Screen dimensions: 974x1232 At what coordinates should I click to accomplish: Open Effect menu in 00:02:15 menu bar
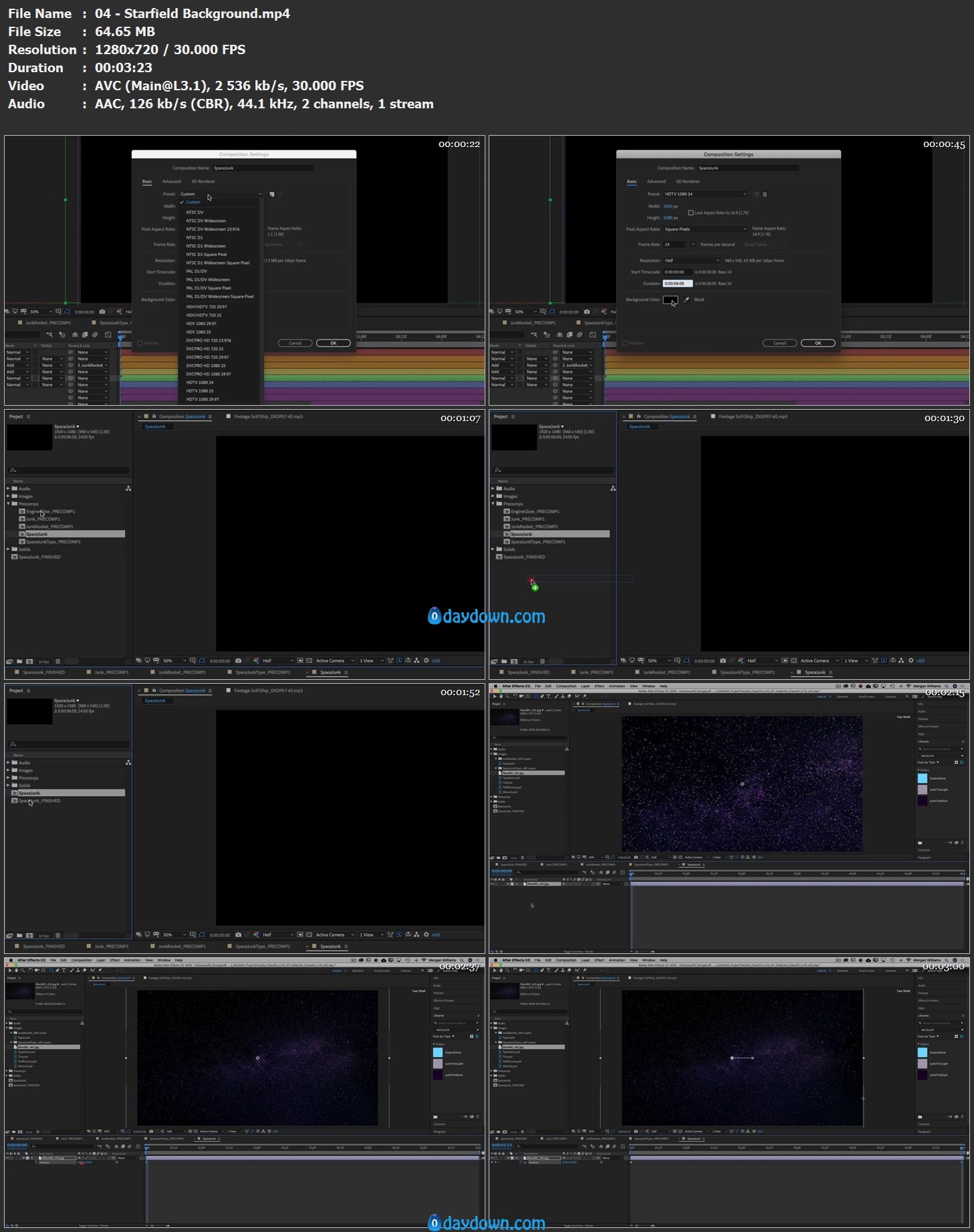point(600,686)
